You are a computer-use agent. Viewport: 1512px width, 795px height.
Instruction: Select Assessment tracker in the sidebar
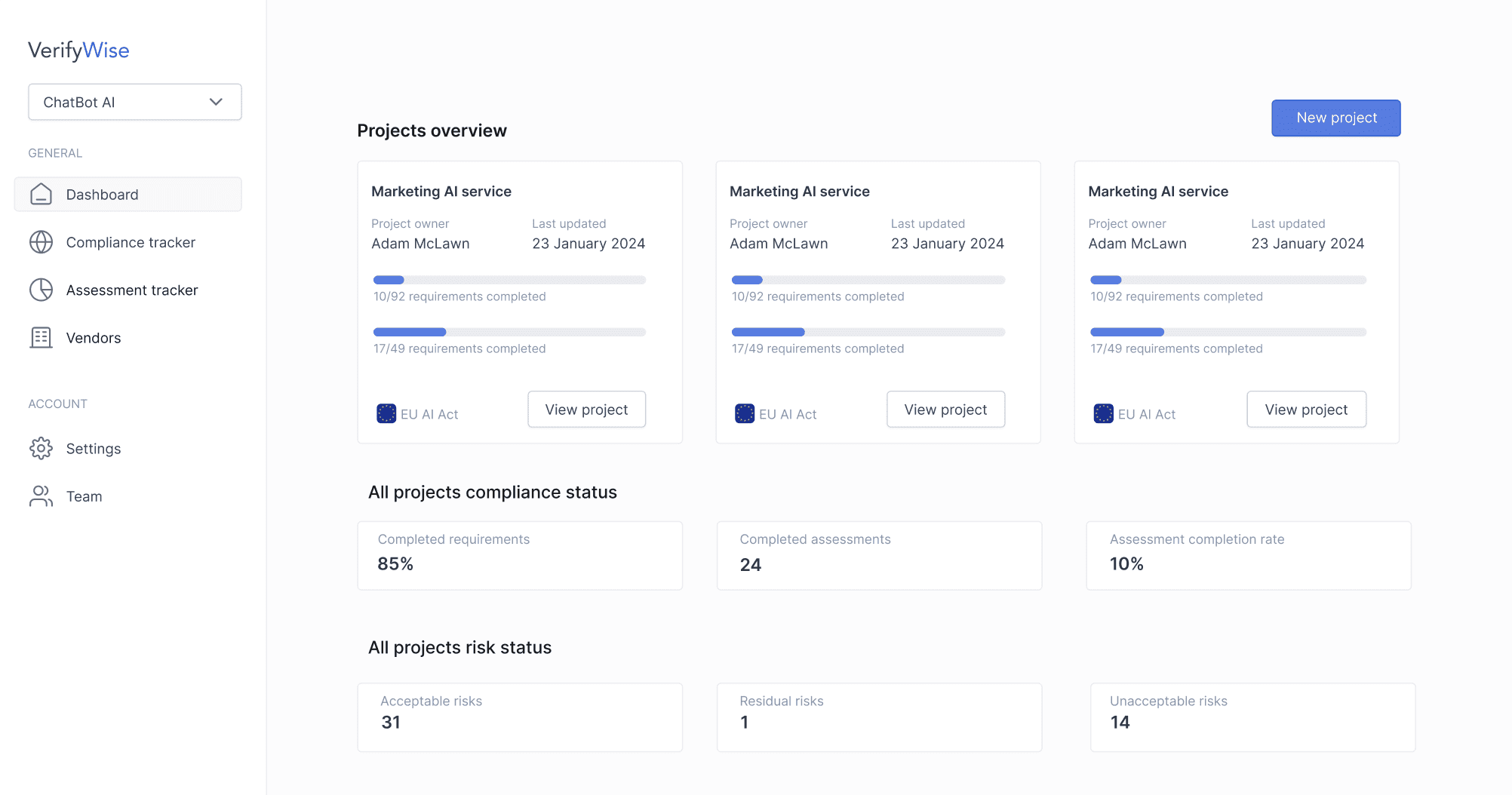click(132, 290)
